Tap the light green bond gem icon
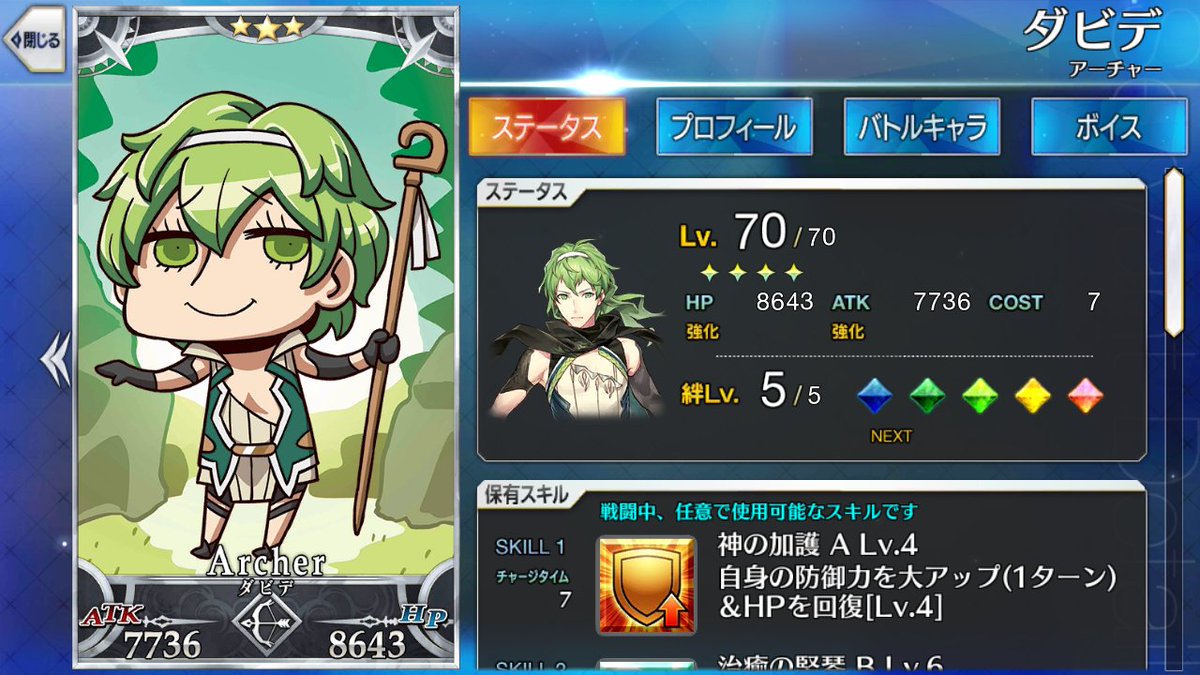 pyautogui.click(x=980, y=396)
